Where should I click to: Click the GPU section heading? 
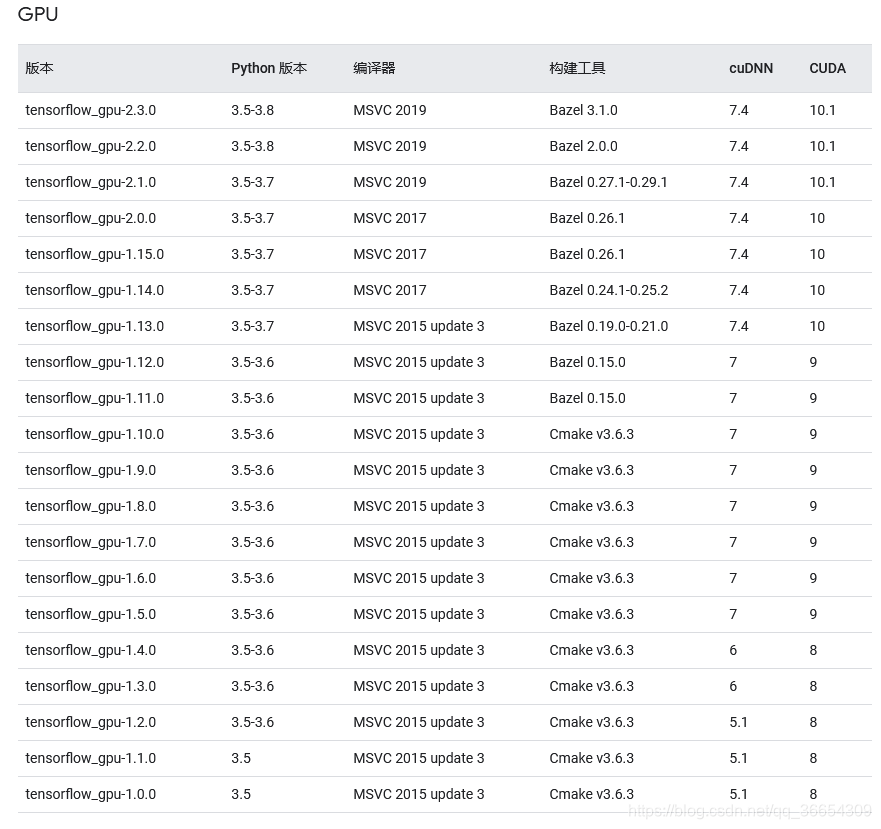coord(38,14)
